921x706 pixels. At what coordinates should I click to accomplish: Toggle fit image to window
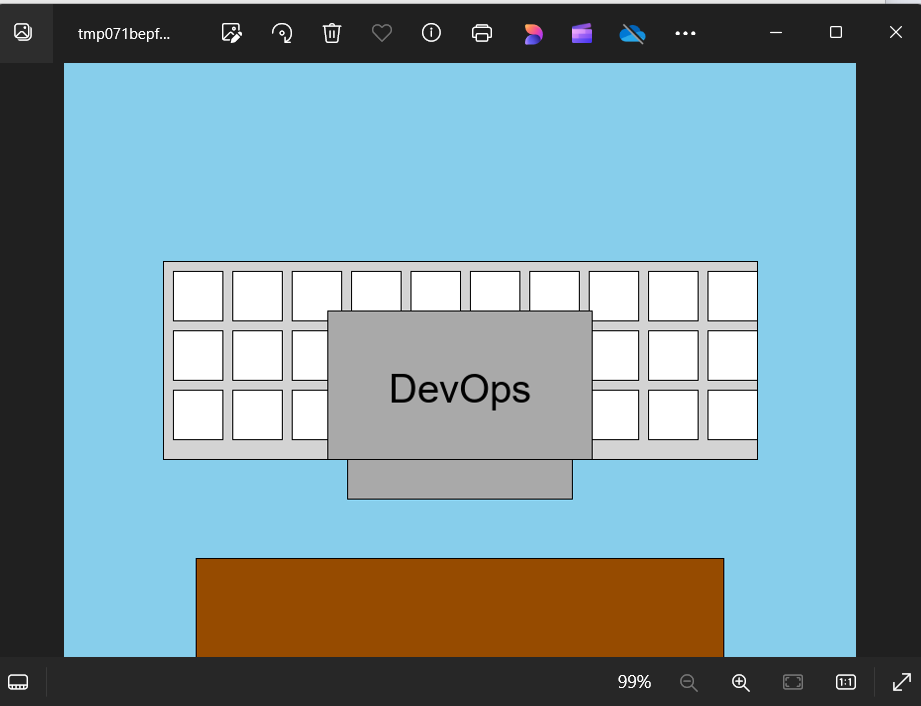(792, 682)
